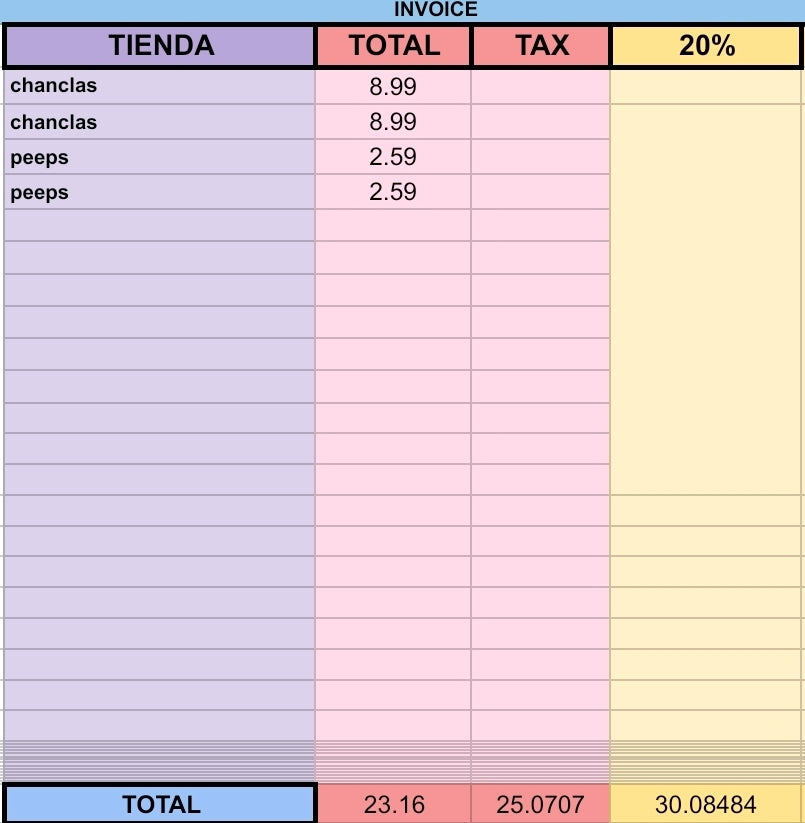Select the TOTAL column header cell
Screen dimensions: 805x823
coord(394,46)
